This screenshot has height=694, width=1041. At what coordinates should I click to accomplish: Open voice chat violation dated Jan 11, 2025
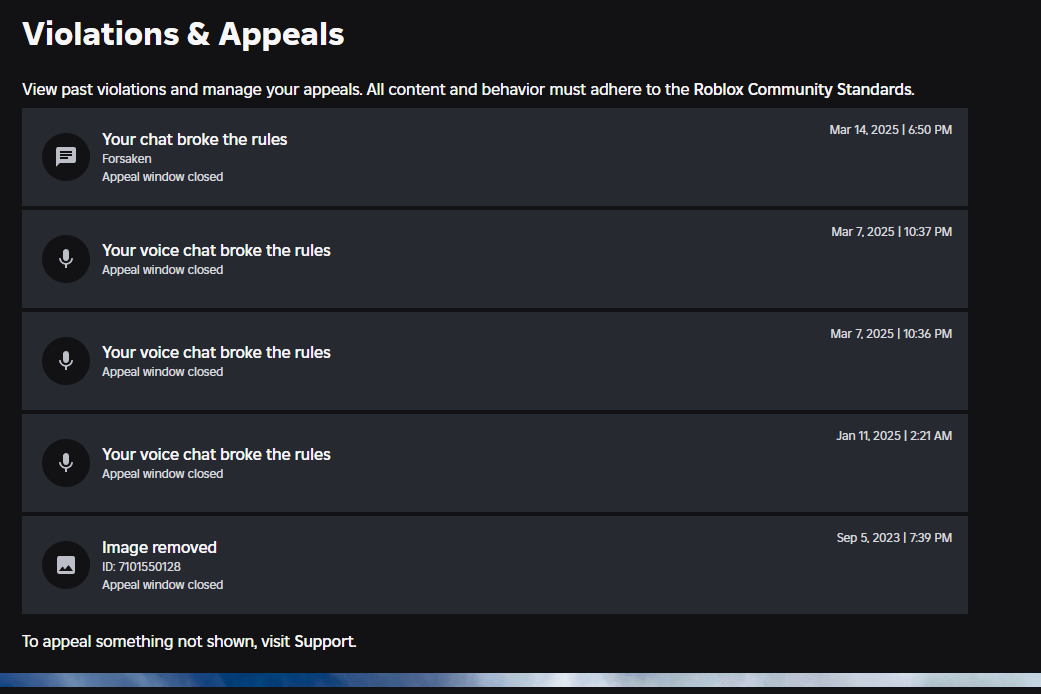click(x=495, y=463)
